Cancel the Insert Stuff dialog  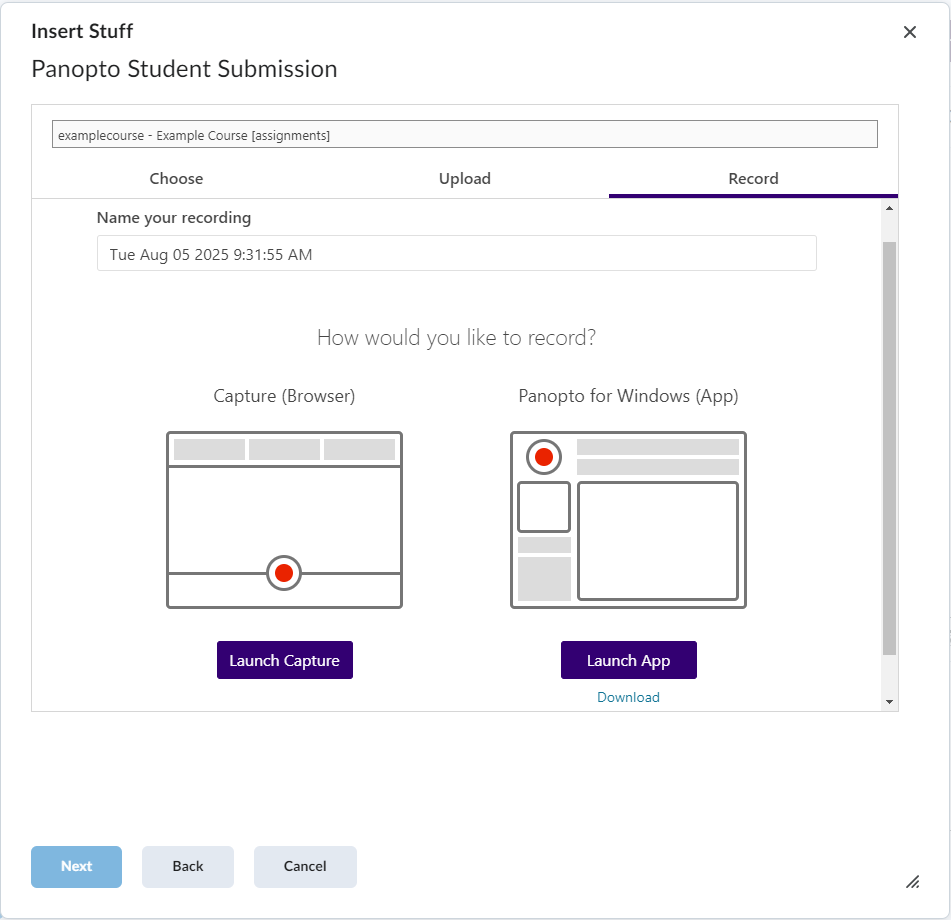pyautogui.click(x=305, y=866)
